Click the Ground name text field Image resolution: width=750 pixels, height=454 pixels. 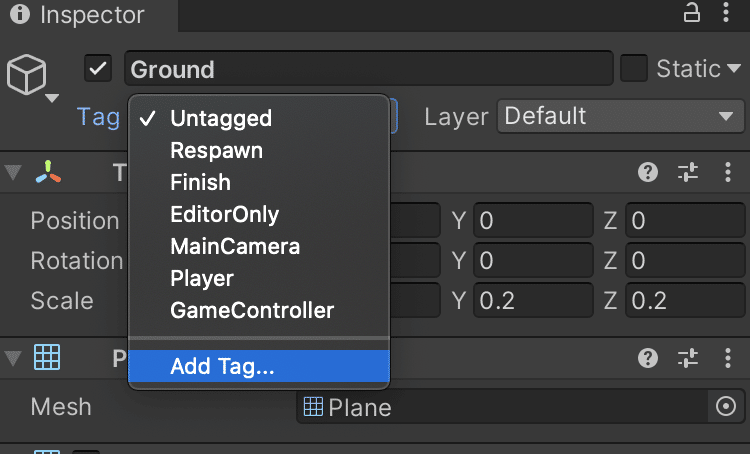(x=368, y=69)
